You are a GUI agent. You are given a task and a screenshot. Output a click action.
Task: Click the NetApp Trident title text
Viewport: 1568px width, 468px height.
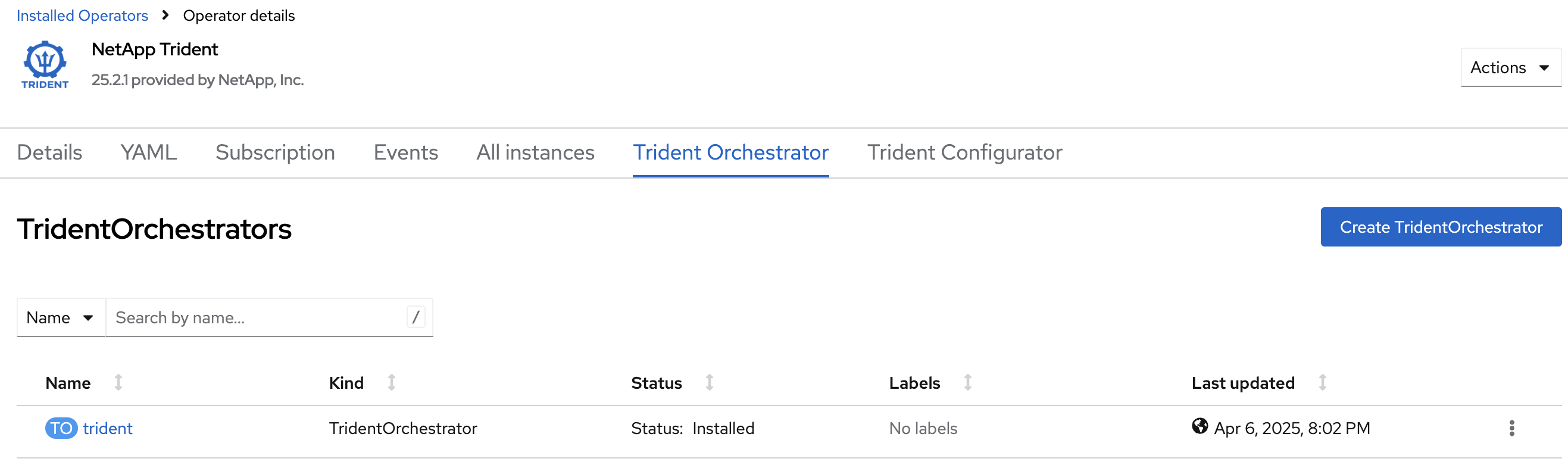155,49
